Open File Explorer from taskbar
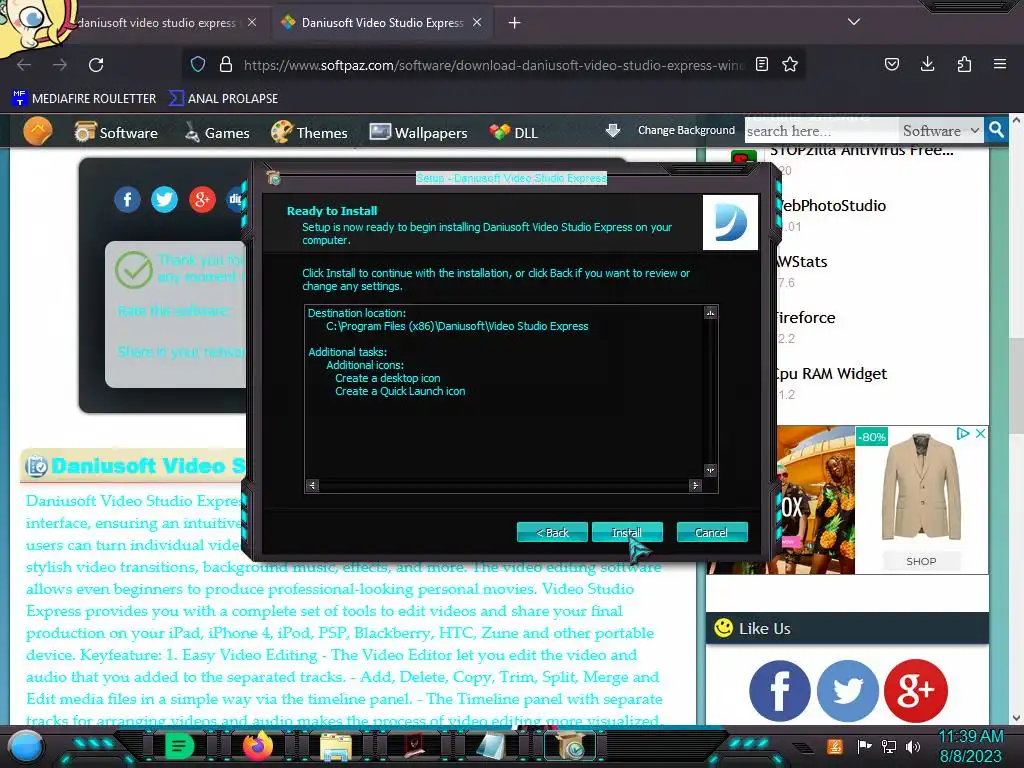Screen dimensions: 1024x768 [336, 747]
